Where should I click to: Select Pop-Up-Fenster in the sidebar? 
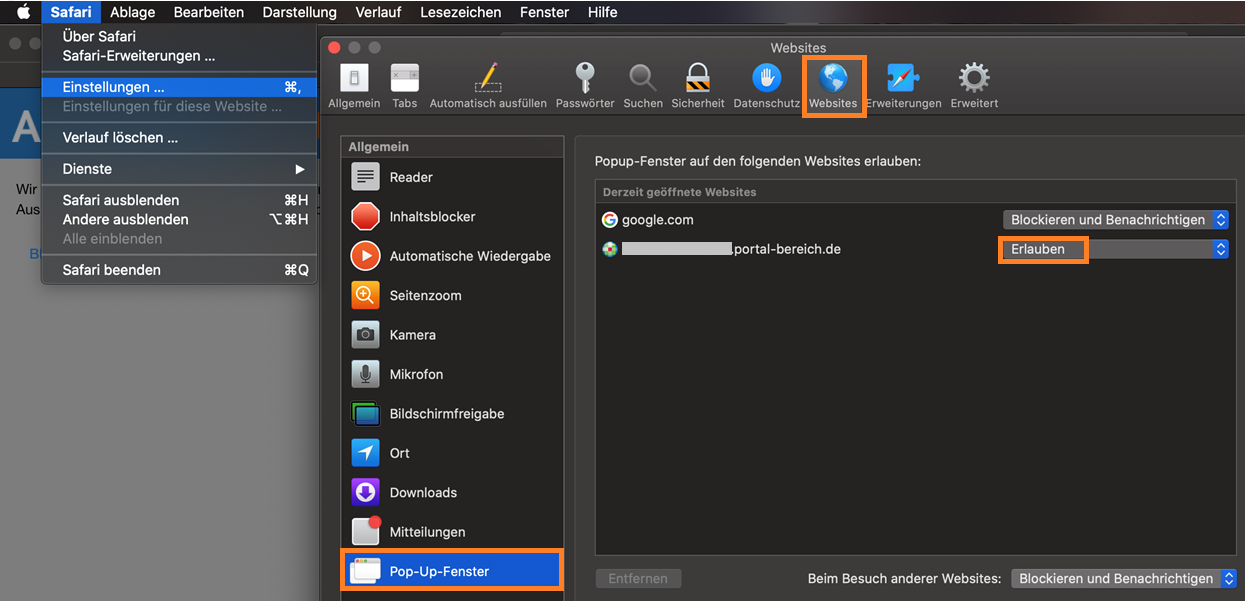click(x=452, y=572)
